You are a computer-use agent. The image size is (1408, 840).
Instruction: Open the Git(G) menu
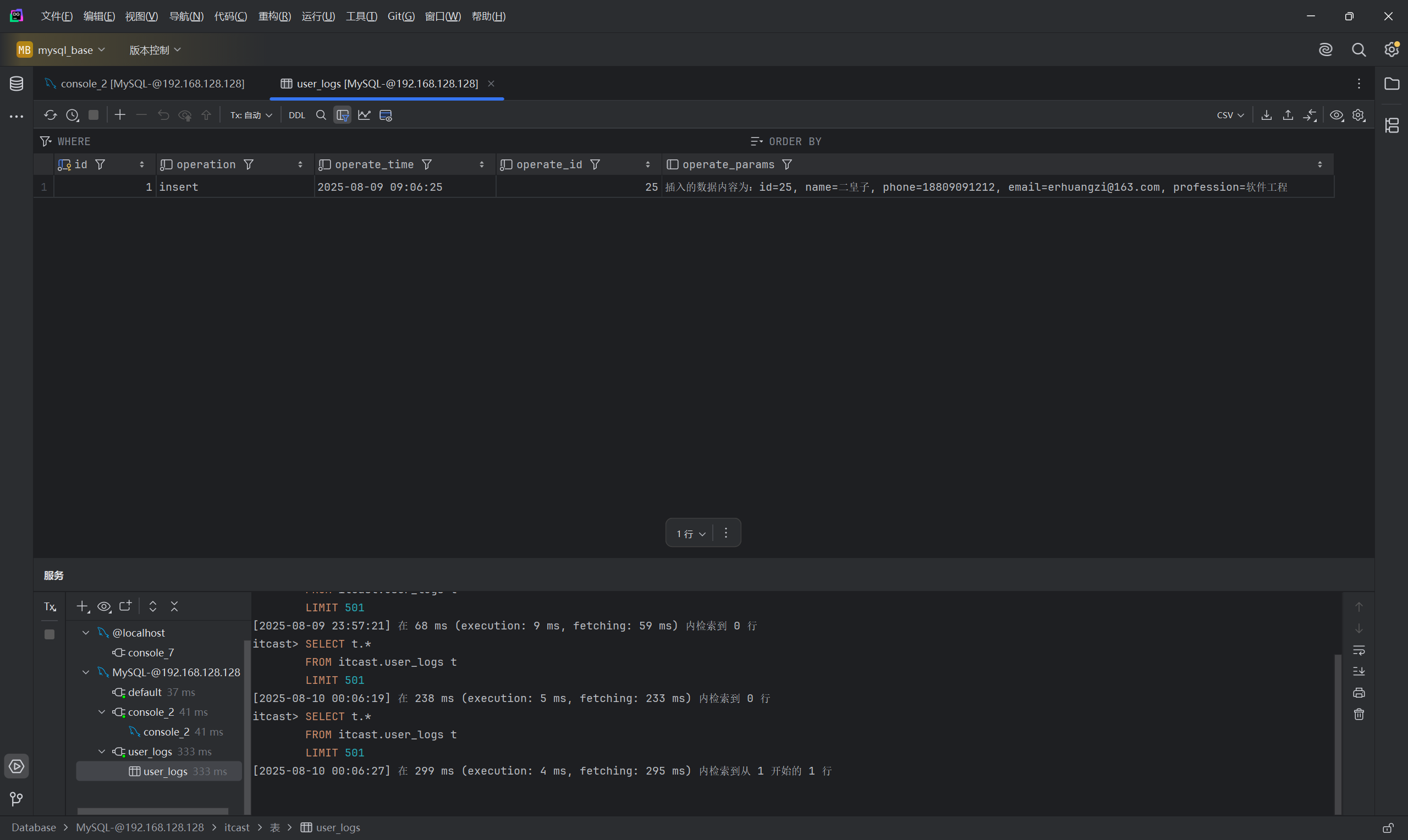[401, 16]
